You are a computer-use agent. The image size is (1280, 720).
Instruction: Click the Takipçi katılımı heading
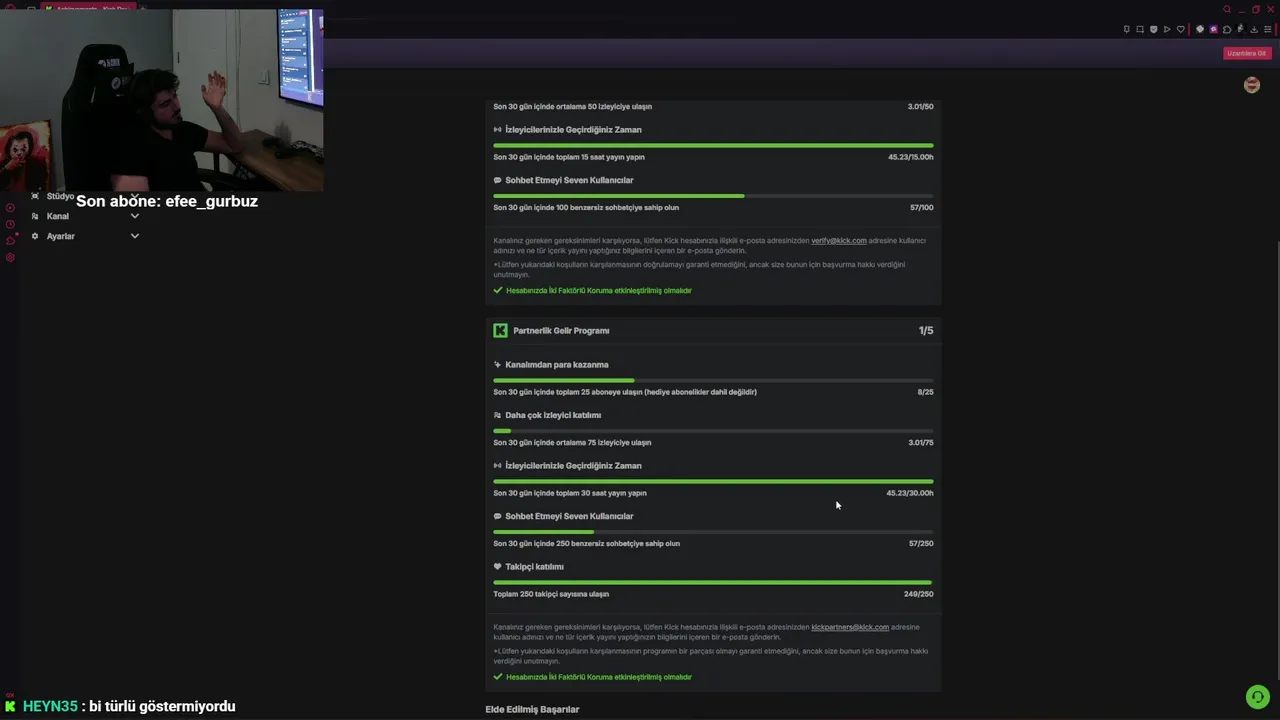point(534,567)
